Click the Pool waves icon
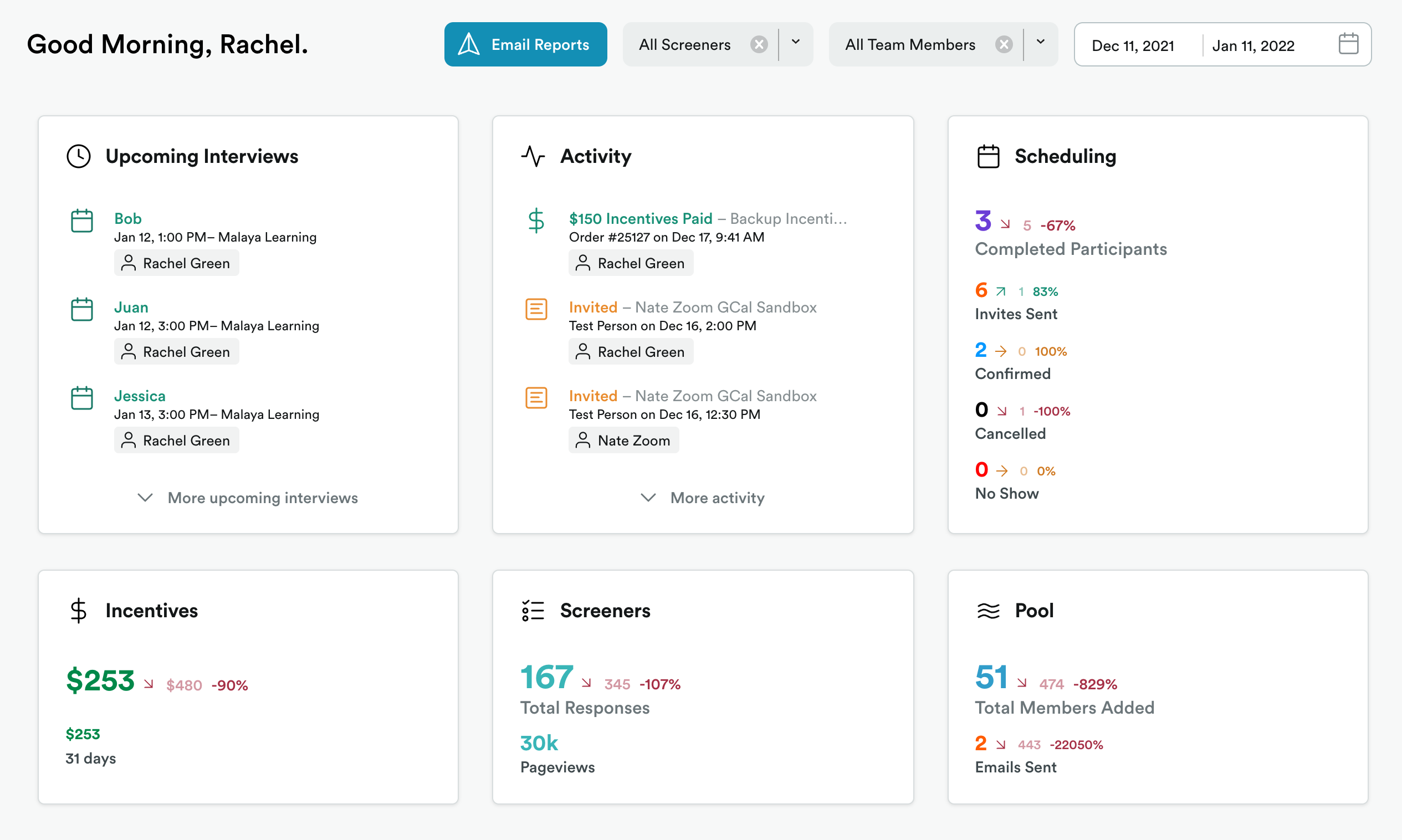The image size is (1402, 840). (x=987, y=611)
